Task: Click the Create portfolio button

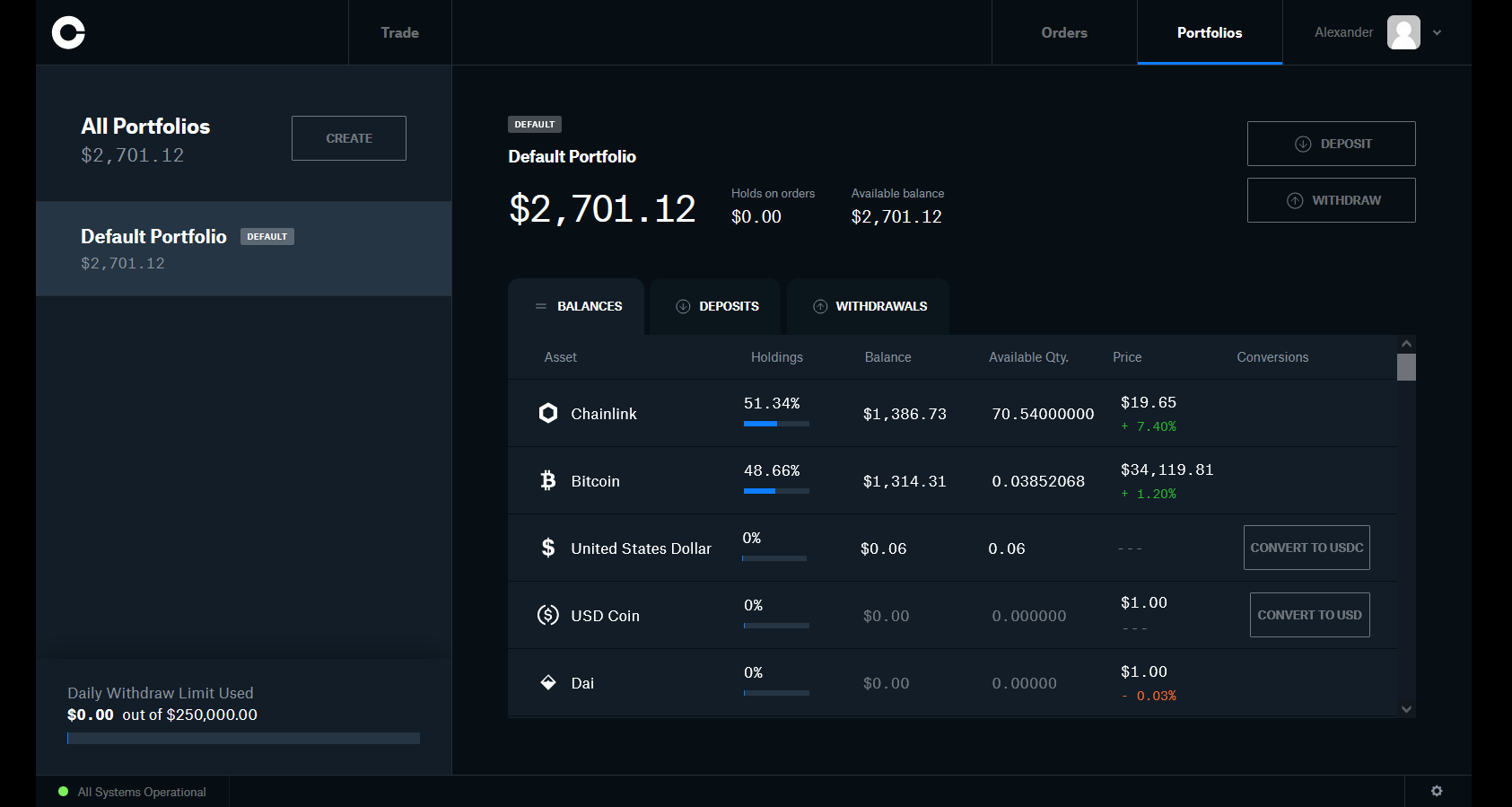Action: (349, 138)
